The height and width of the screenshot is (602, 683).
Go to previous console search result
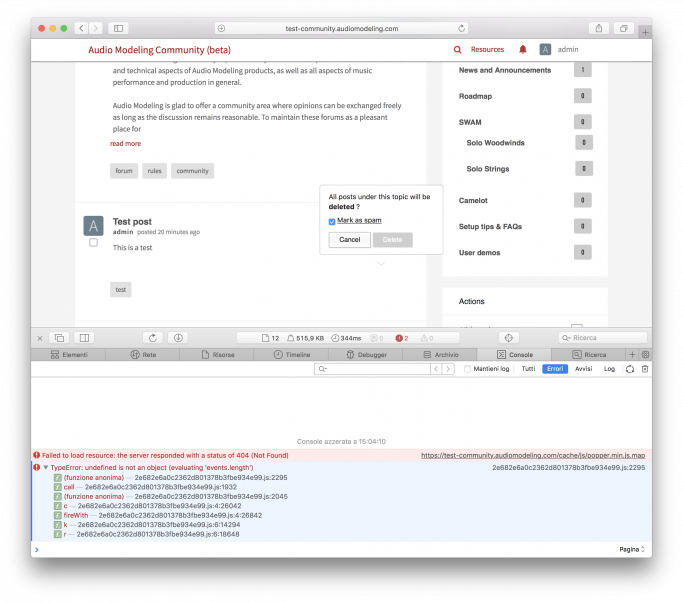(436, 369)
